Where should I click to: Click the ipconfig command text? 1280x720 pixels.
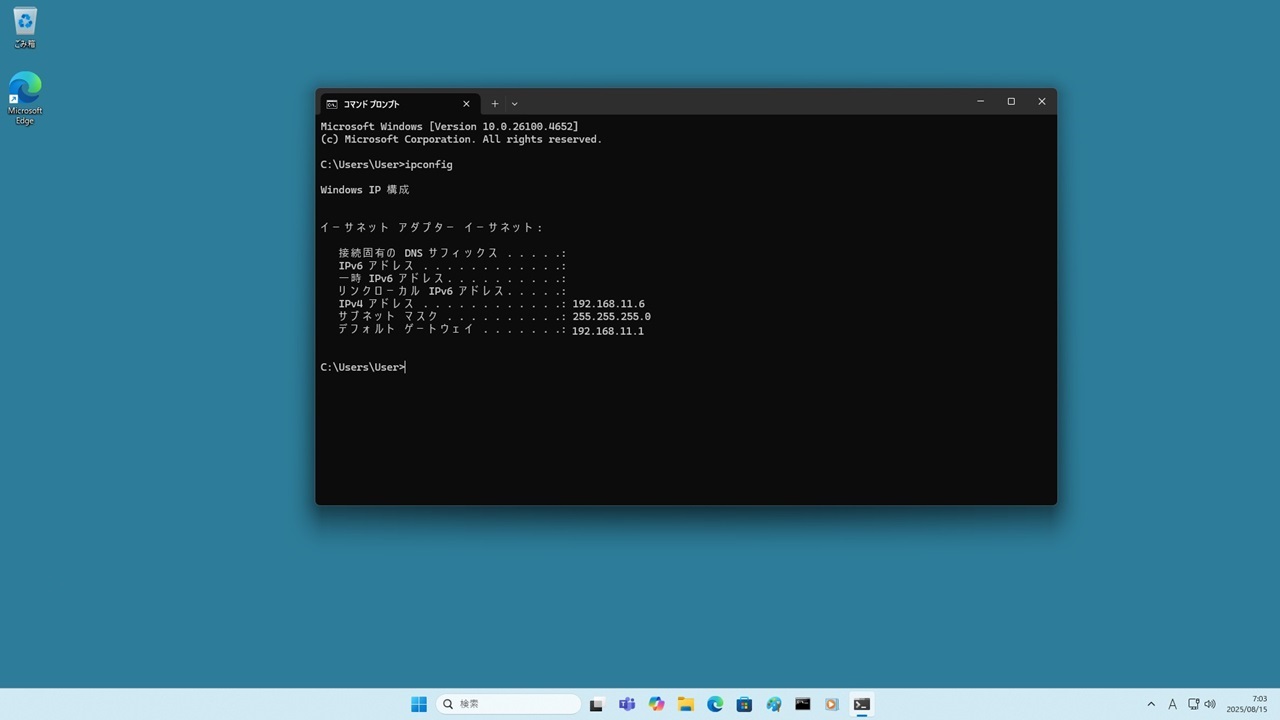click(x=429, y=164)
